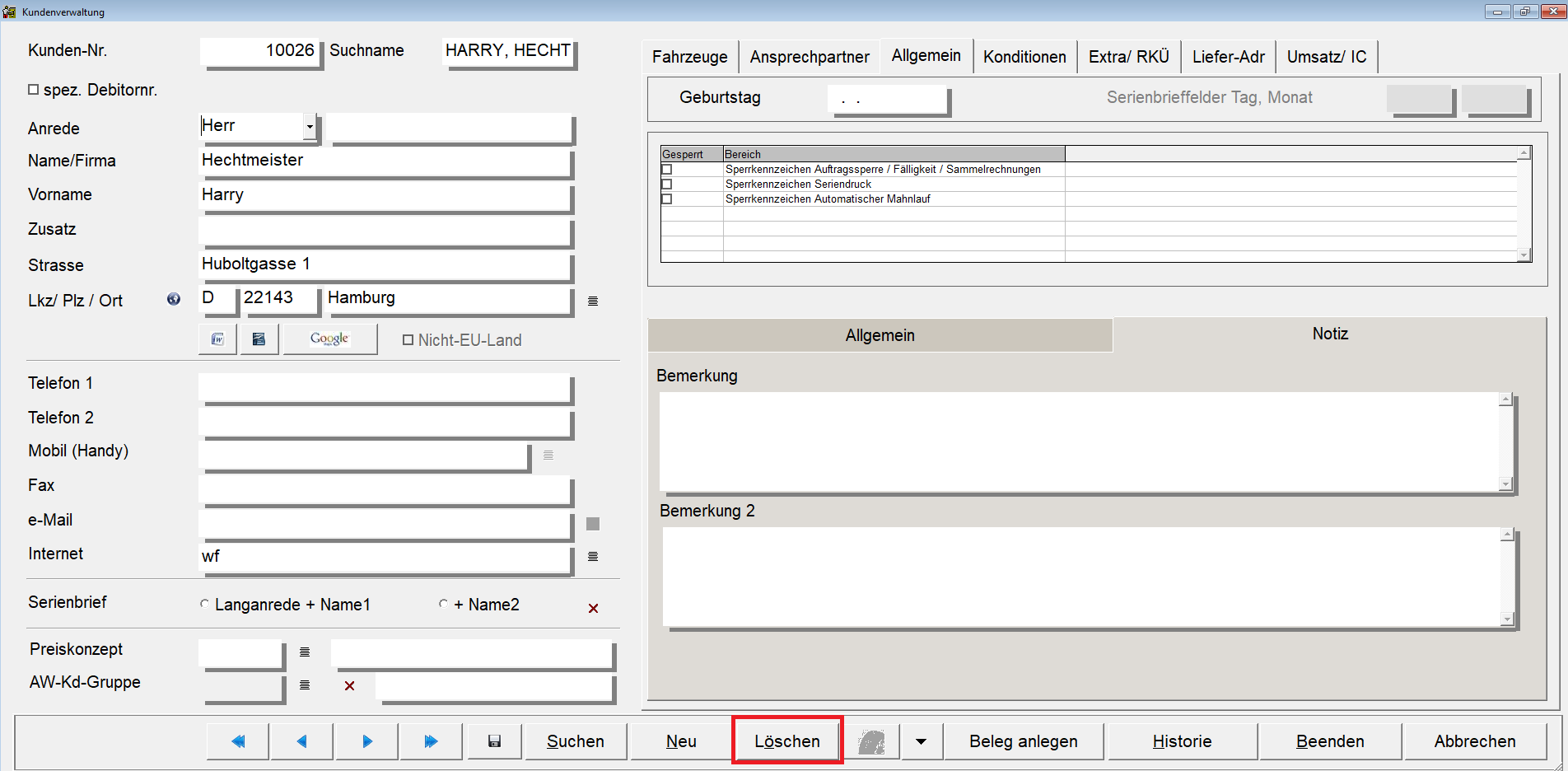The width and height of the screenshot is (1568, 771).
Task: Click the Telefon 1 input field
Action: [x=385, y=386]
